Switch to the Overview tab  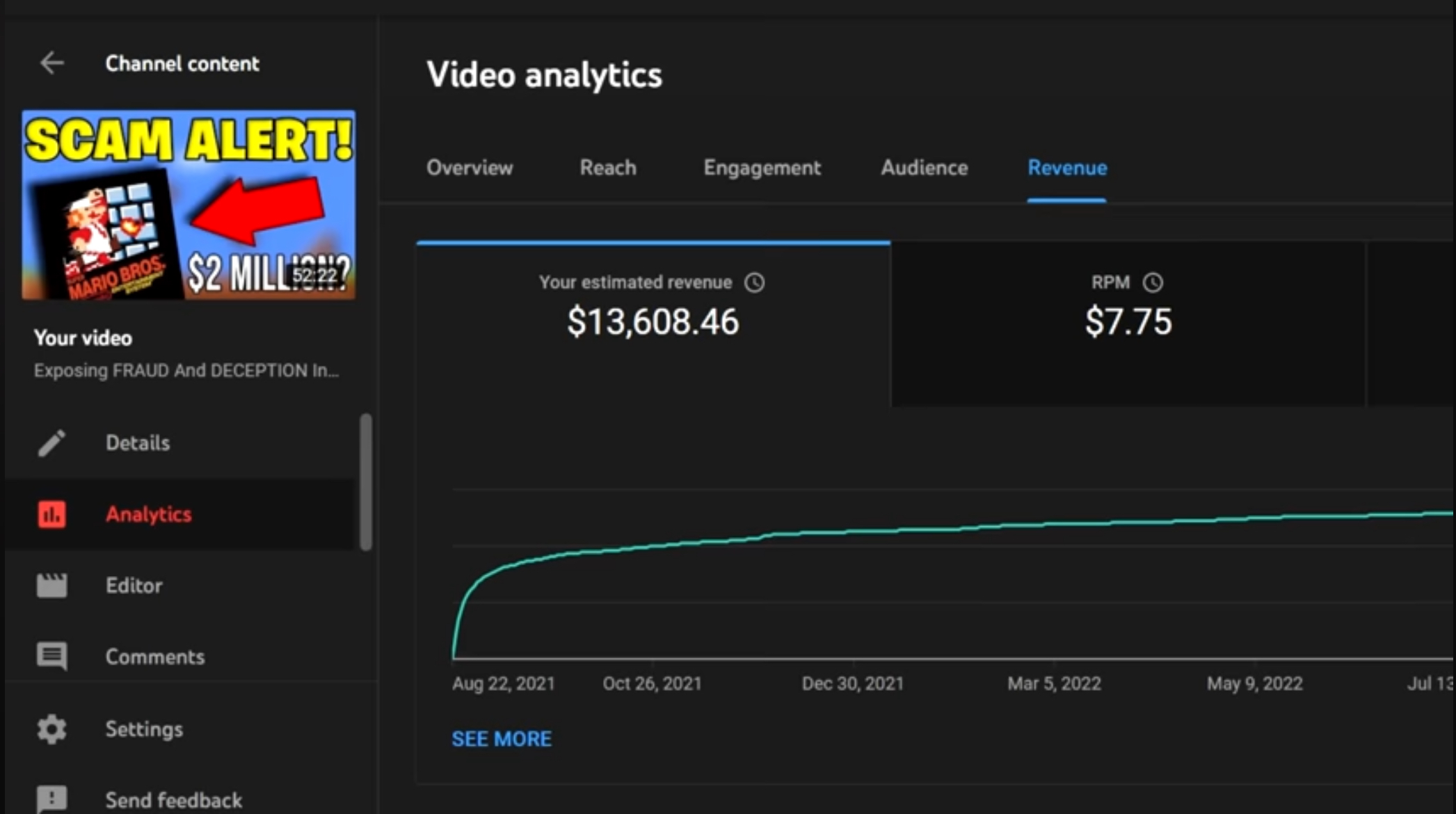click(x=470, y=168)
